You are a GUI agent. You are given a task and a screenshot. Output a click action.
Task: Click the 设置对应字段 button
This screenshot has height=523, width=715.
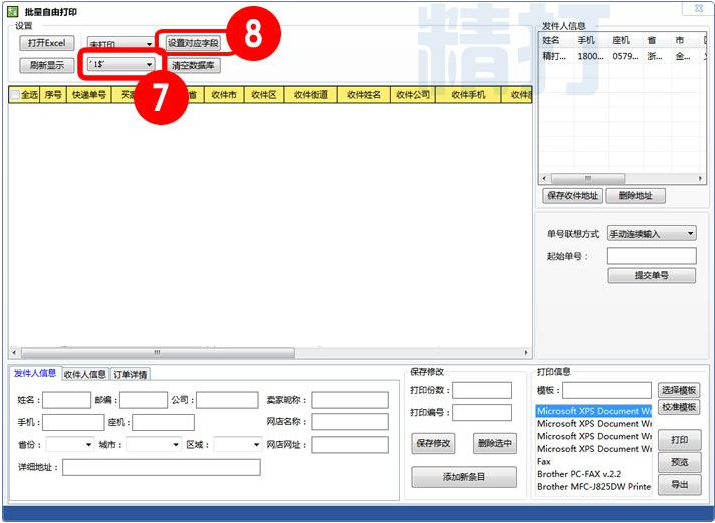[x=192, y=43]
